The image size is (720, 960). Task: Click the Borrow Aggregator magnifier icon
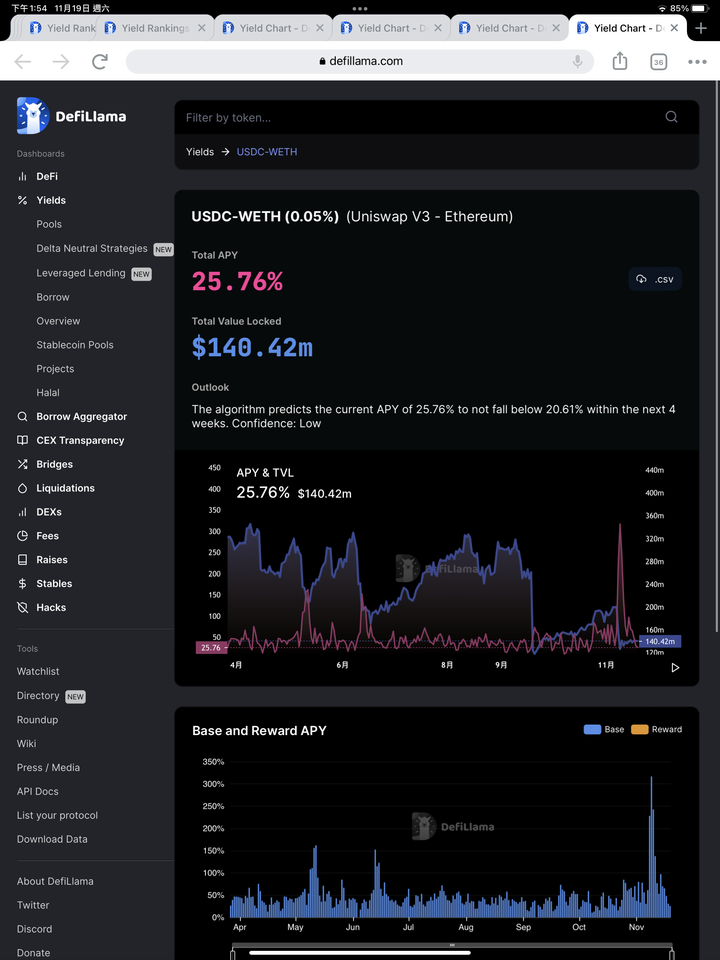23,416
